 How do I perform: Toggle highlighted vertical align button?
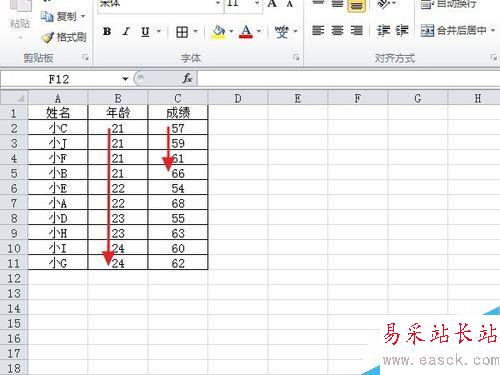(x=356, y=5)
